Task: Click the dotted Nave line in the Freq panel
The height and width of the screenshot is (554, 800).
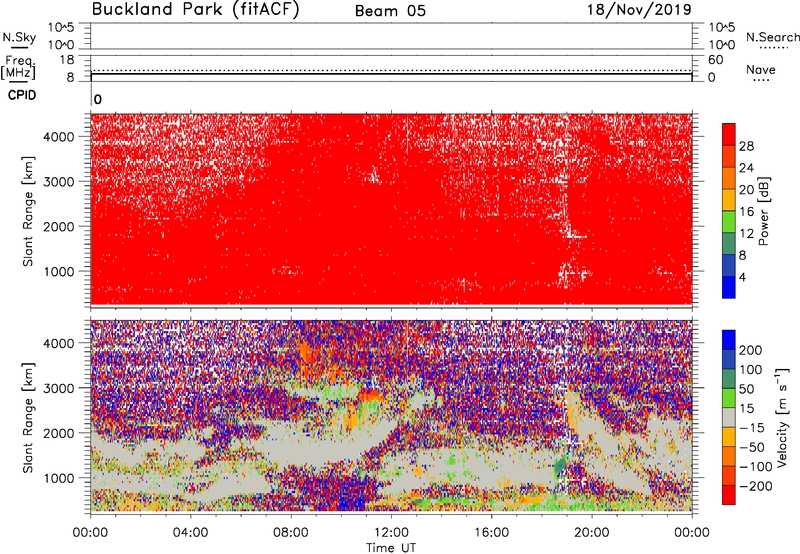Action: (391, 70)
